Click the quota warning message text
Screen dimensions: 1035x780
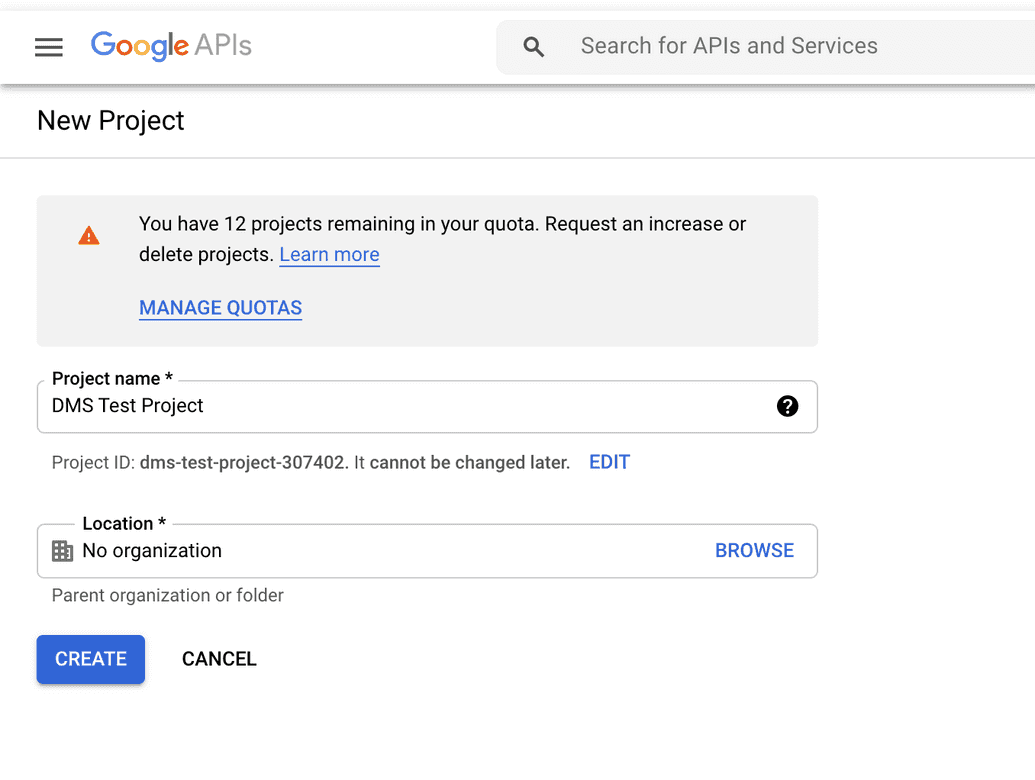442,239
